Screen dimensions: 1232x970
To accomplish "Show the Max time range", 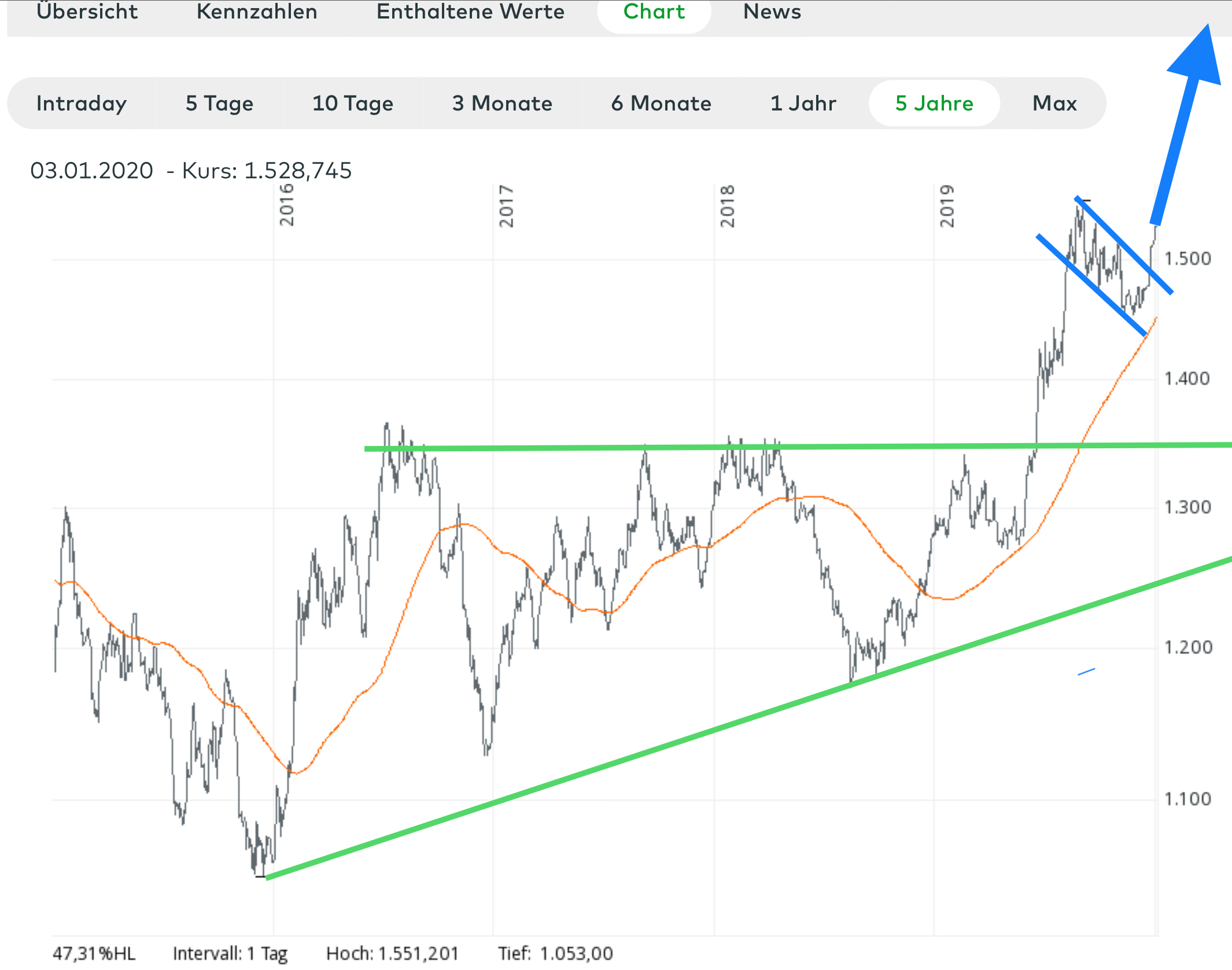I will [1054, 104].
